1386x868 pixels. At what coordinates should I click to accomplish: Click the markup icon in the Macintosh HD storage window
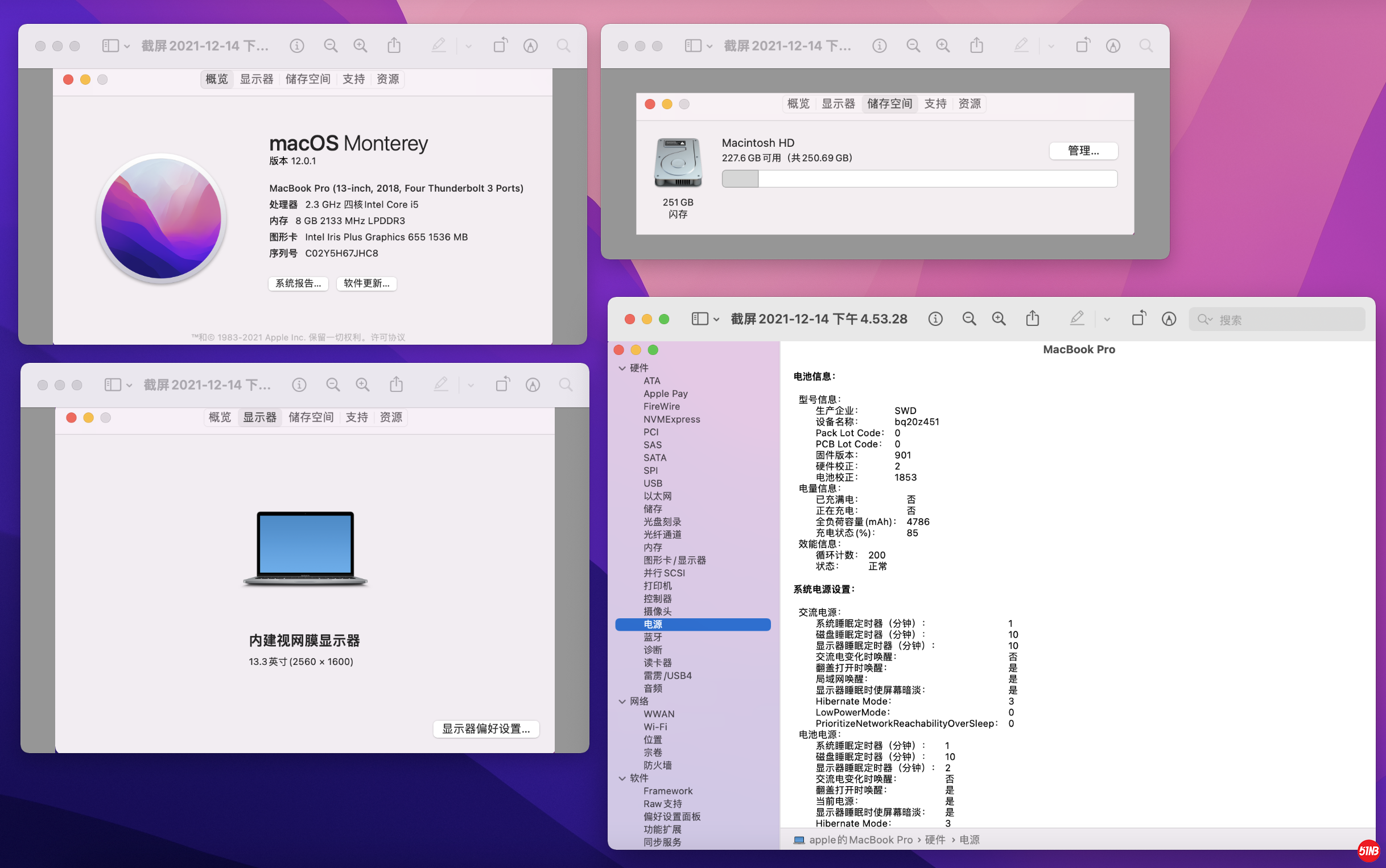tap(1113, 46)
